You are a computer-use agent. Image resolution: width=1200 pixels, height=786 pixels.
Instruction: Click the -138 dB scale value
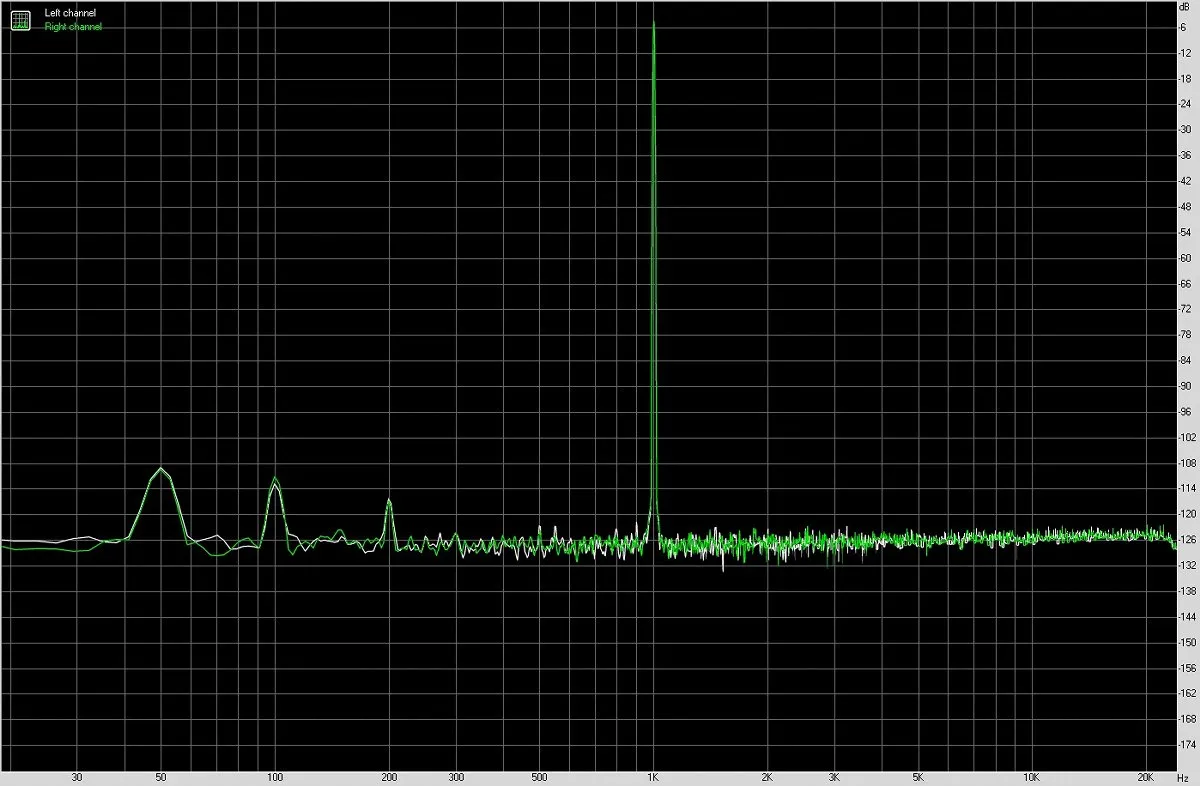pyautogui.click(x=1188, y=592)
